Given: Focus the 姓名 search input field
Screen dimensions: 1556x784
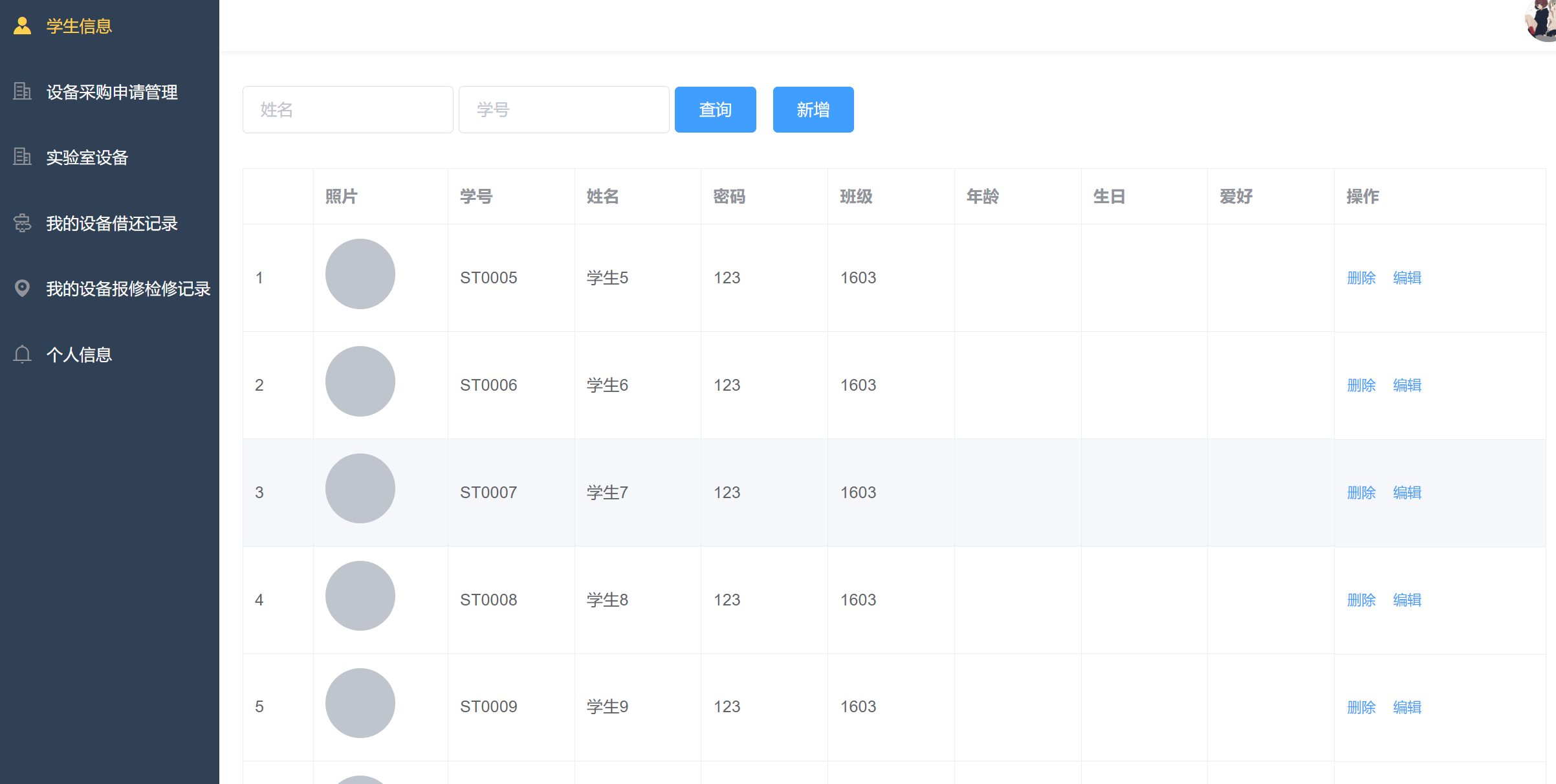Looking at the screenshot, I should pos(347,110).
